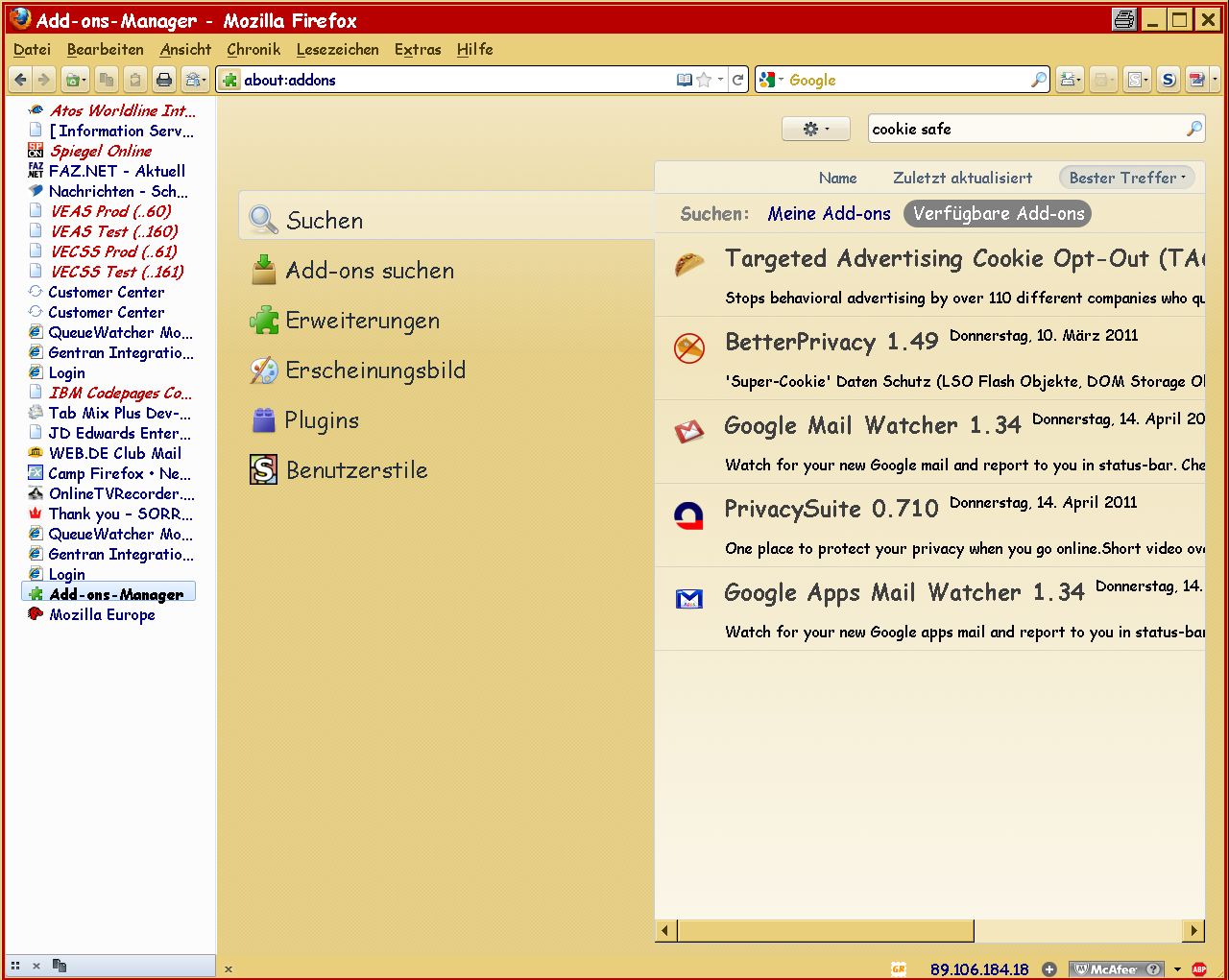Reload the page with the refresh icon
This screenshot has width=1229, height=980.
tap(737, 80)
